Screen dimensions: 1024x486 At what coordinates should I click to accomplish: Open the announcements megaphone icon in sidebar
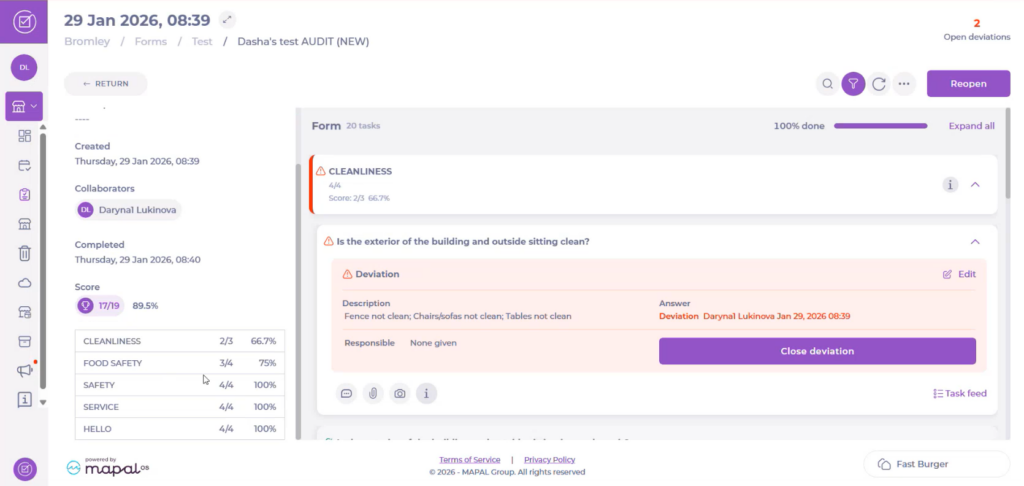click(24, 371)
